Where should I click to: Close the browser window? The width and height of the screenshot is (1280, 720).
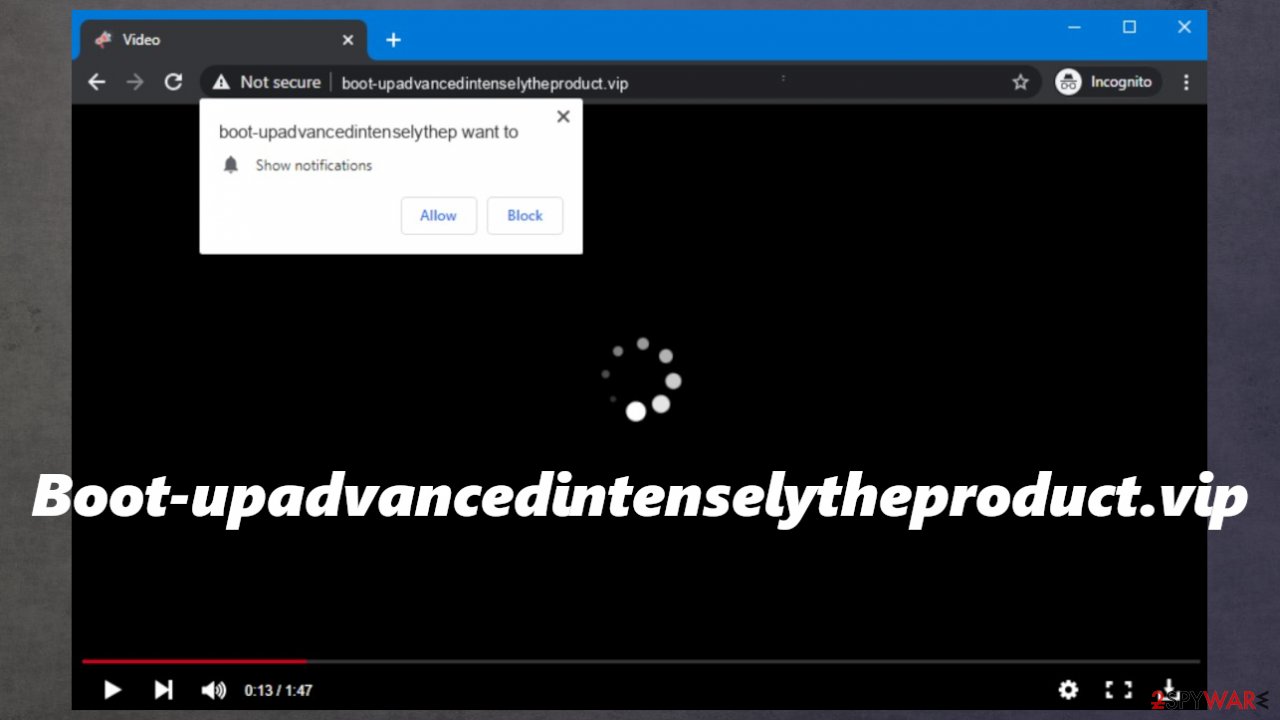(1184, 28)
